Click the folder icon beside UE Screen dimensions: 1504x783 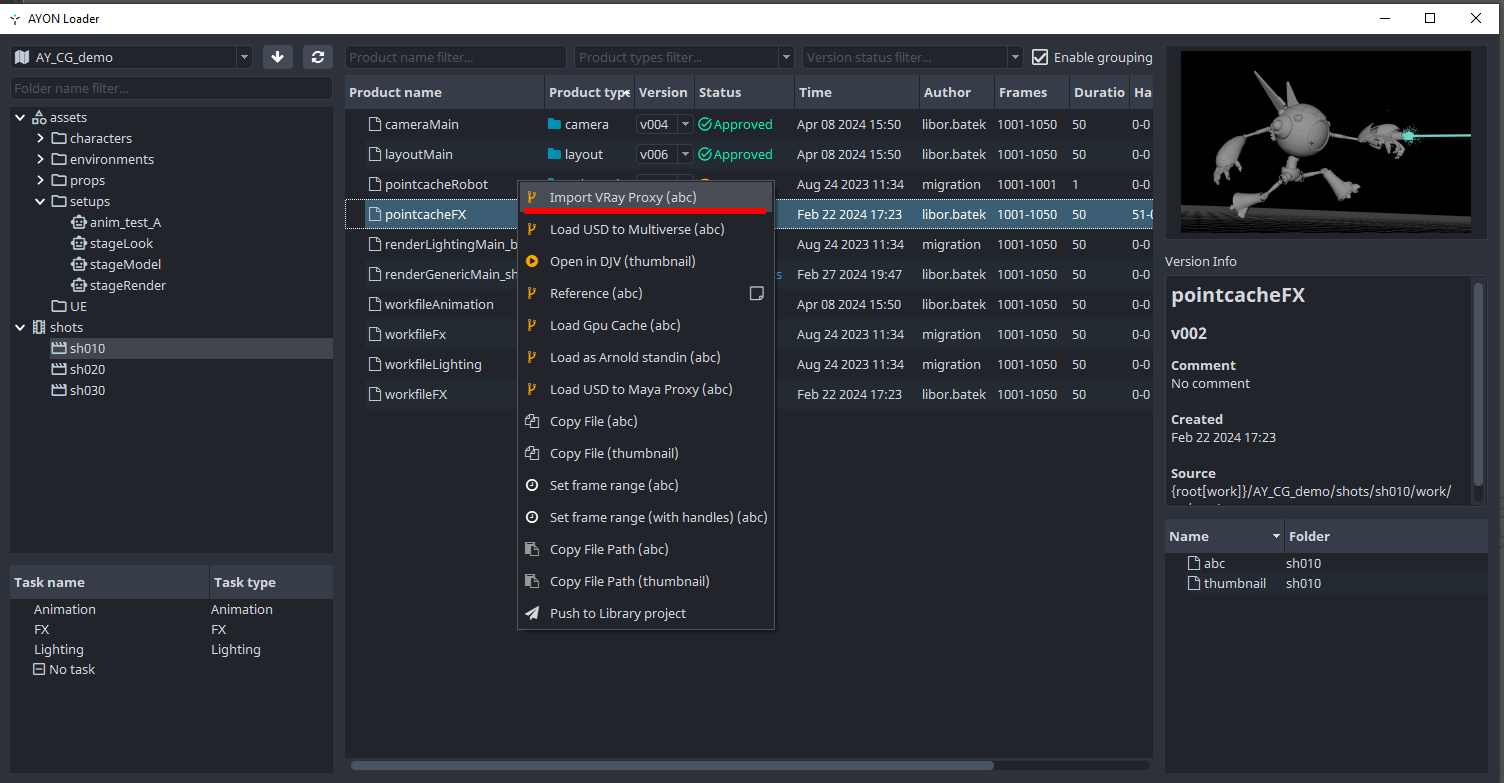click(58, 306)
